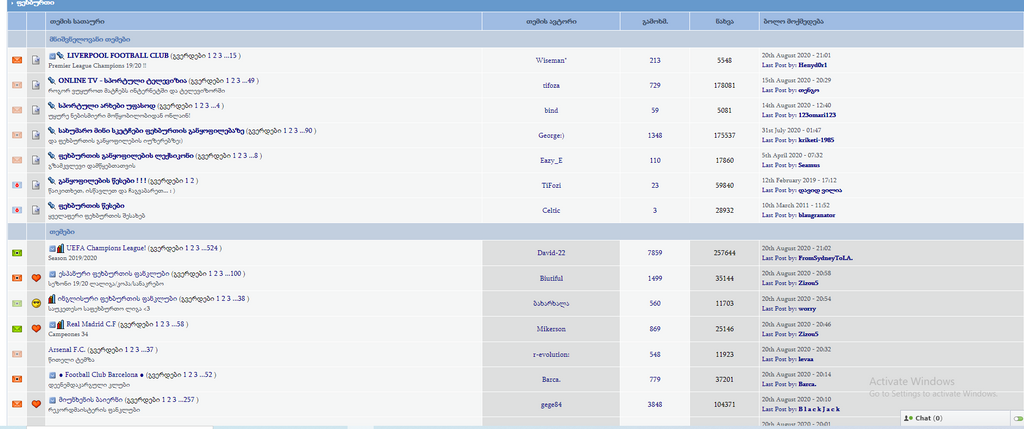Click the status icon in the George:) topic row

pyautogui.click(x=17, y=135)
